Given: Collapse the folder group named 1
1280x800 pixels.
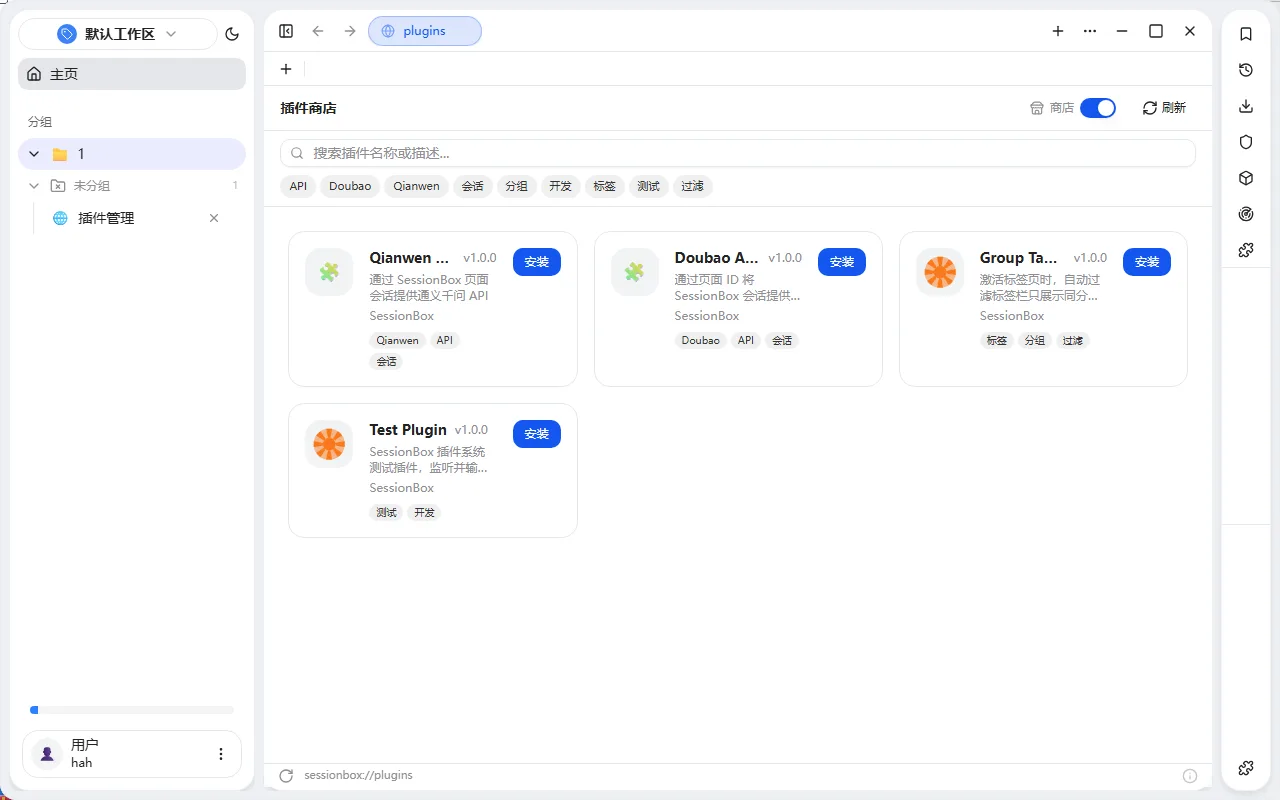Looking at the screenshot, I should click(35, 154).
